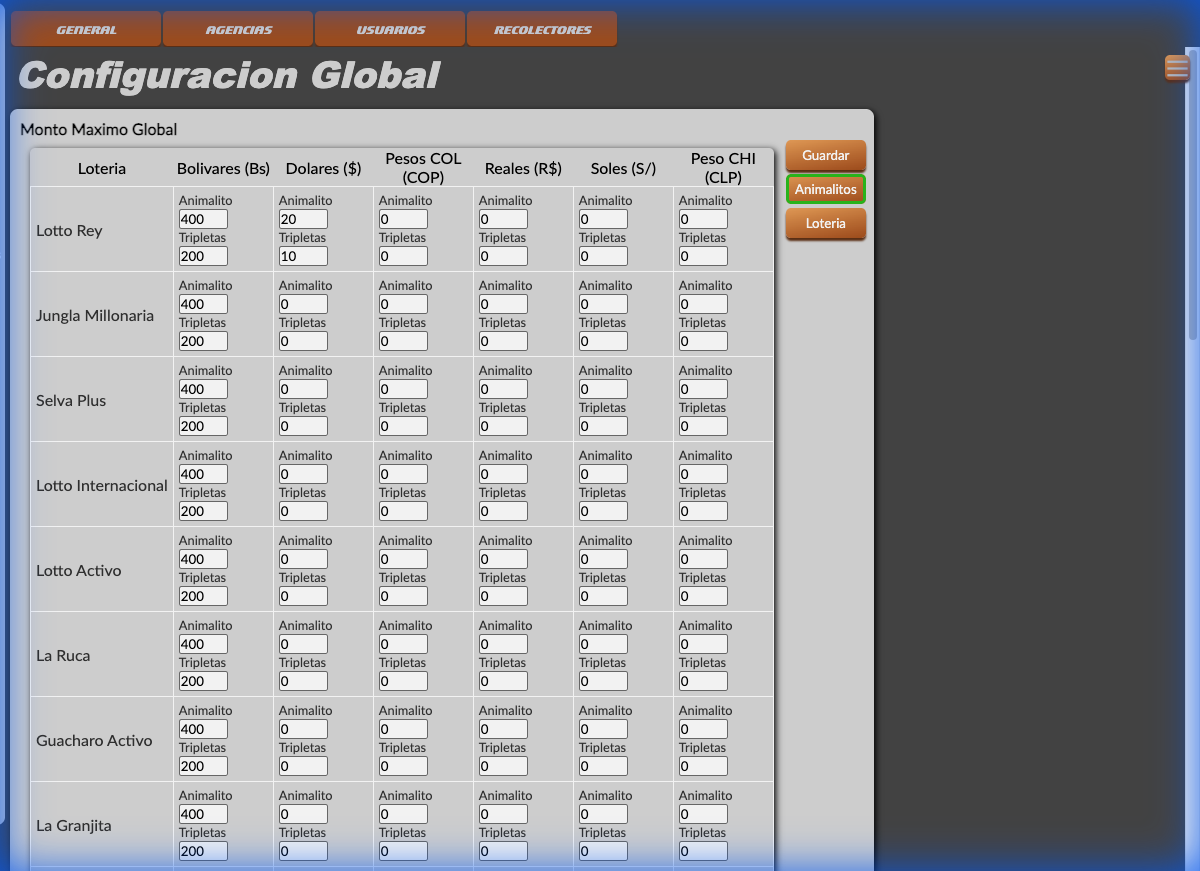Click Lotto Rey Animalito Bolivares field
This screenshot has width=1200, height=871.
203,218
